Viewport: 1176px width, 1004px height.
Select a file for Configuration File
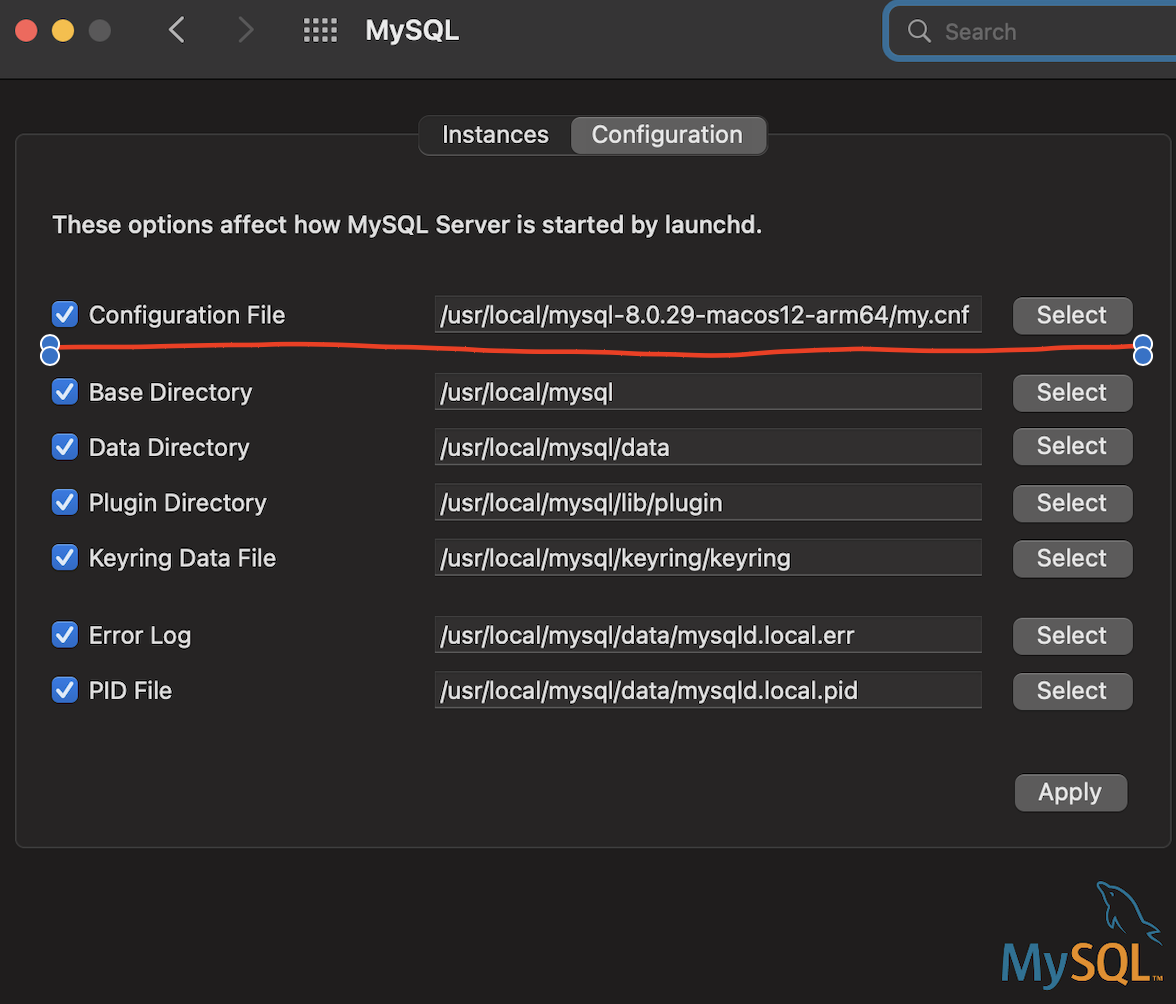pos(1072,315)
